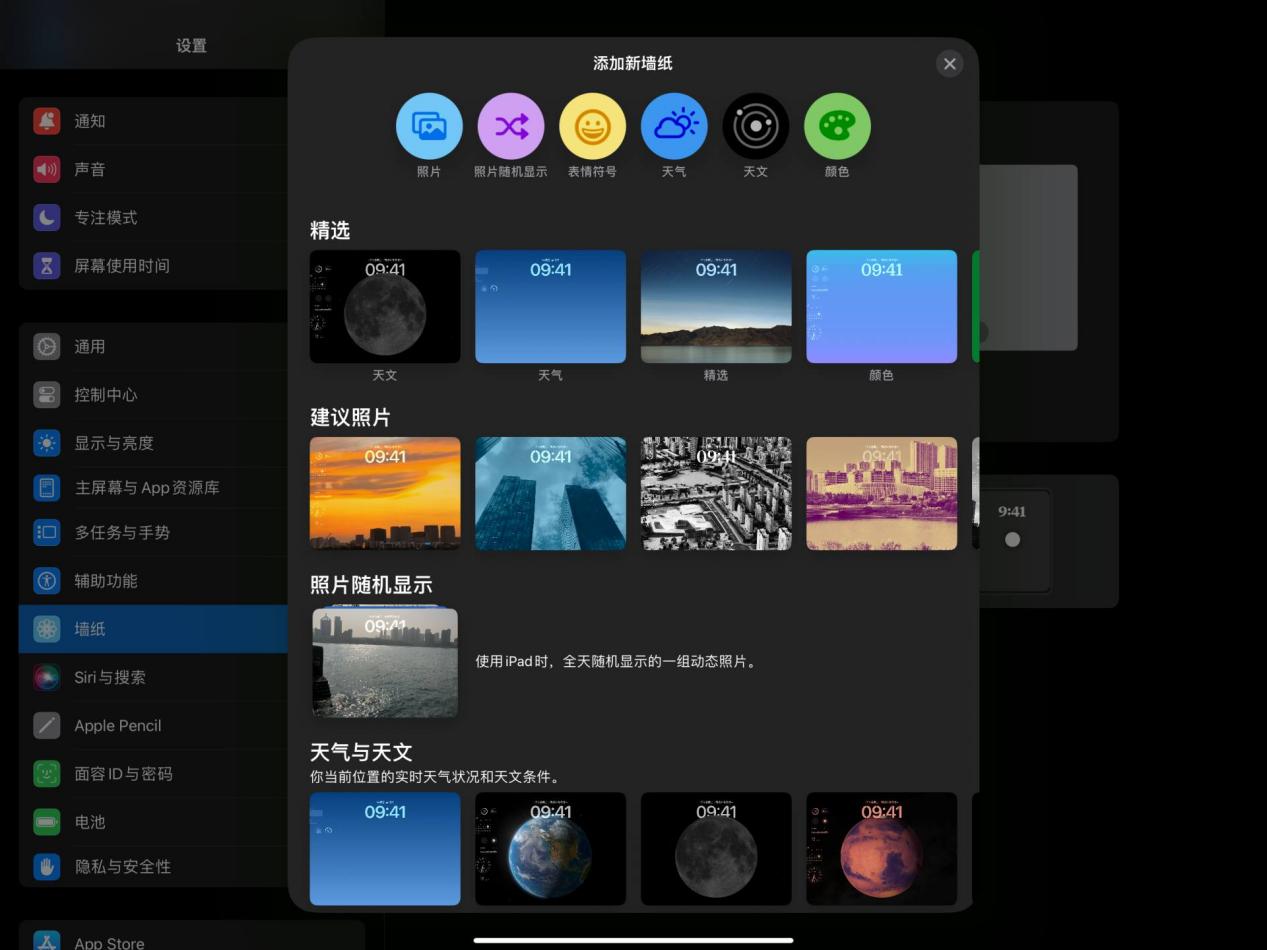Image resolution: width=1267 pixels, height=950 pixels.
Task: Select the 颜色 color wallpaper icon
Action: coord(837,125)
